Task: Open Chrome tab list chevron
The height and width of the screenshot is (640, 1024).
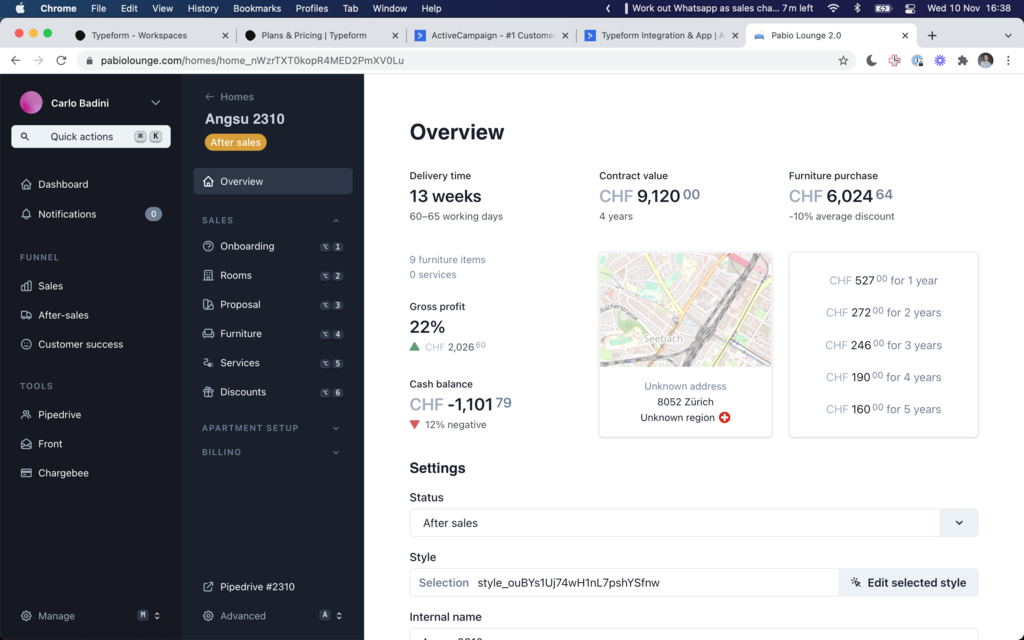Action: pyautogui.click(x=1008, y=35)
